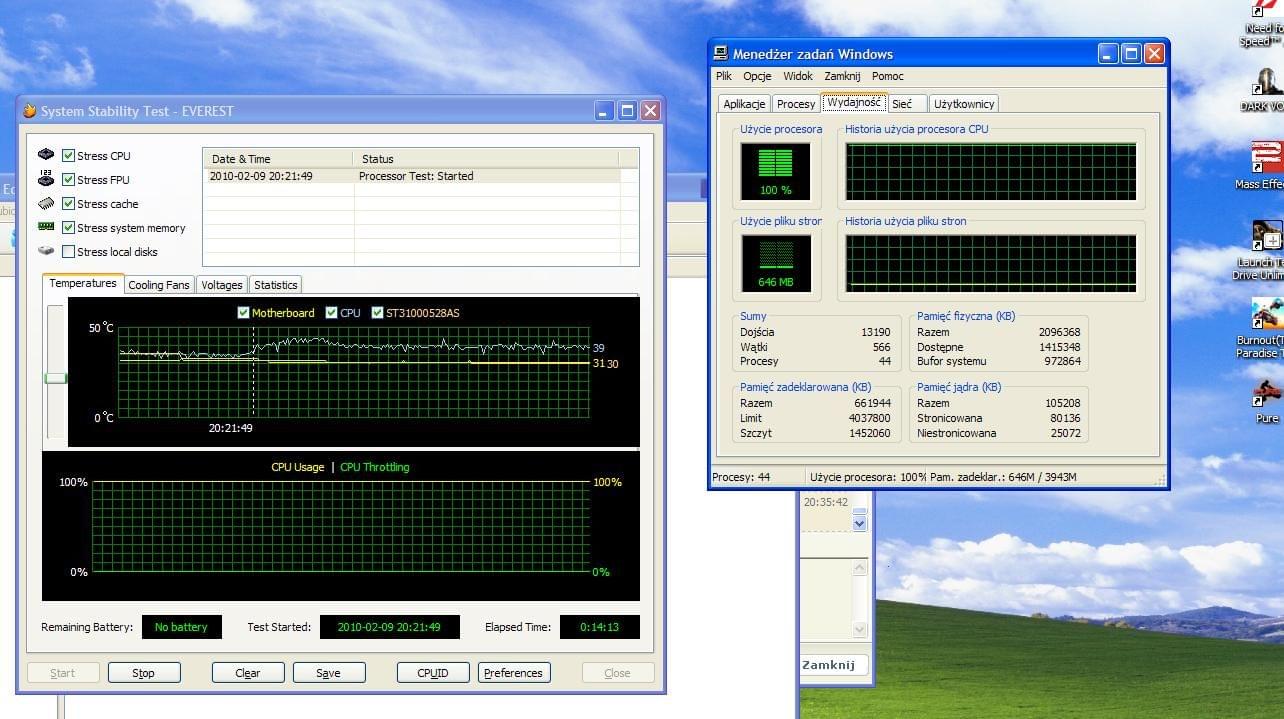Uncheck the Stress FPU checkbox
The height and width of the screenshot is (719, 1284).
(68, 180)
